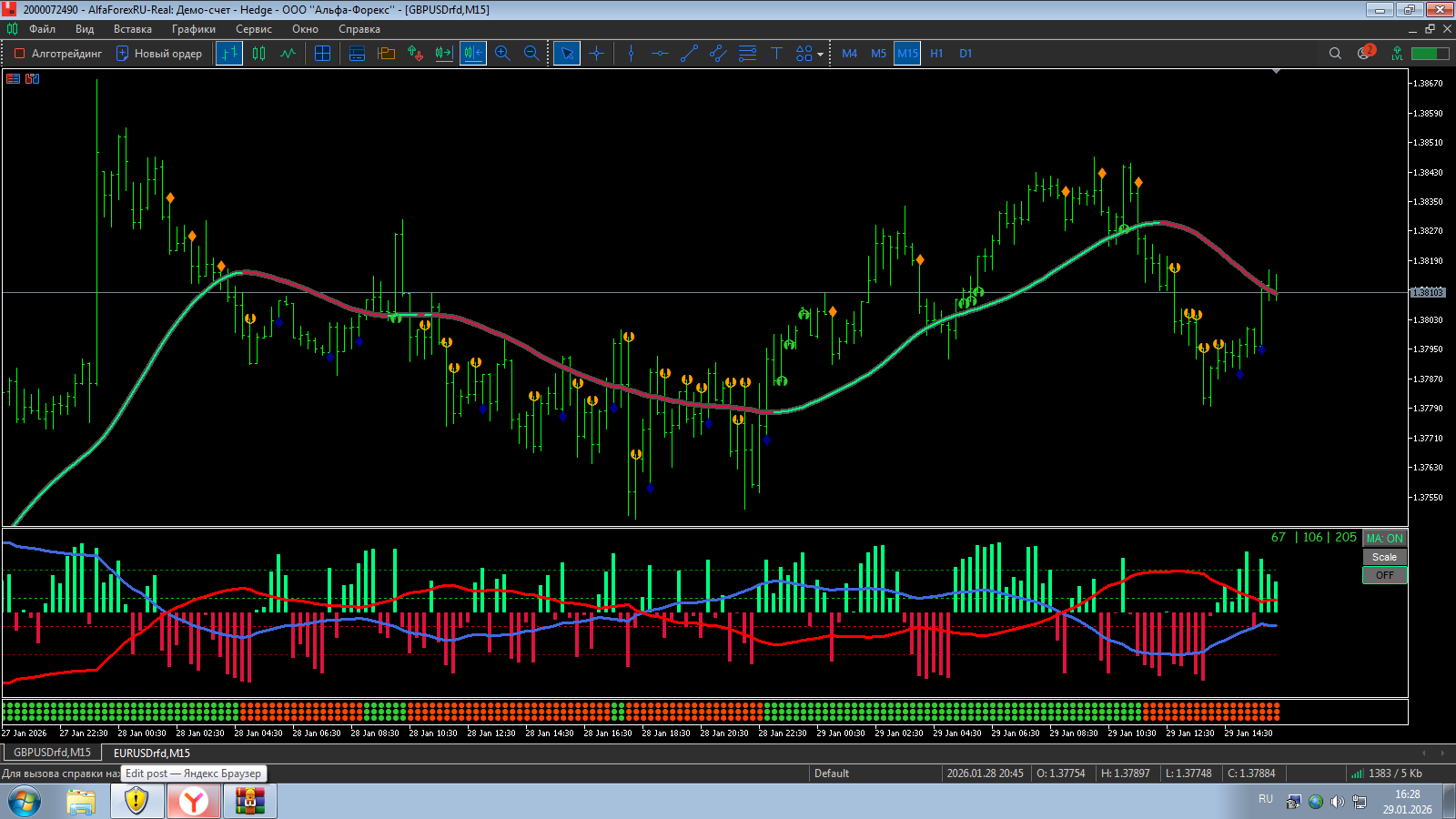Switch timeframe to M5
Screen dimensions: 1456x819
pyautogui.click(x=878, y=54)
